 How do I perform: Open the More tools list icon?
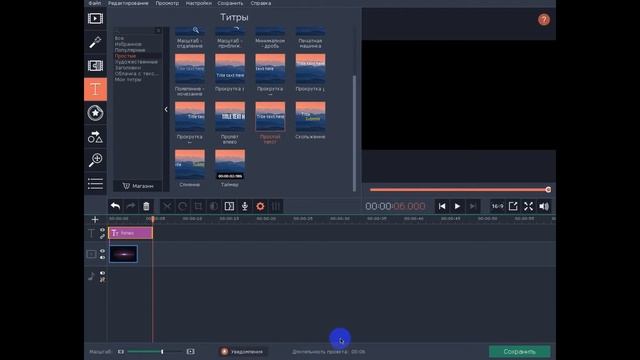(95, 184)
